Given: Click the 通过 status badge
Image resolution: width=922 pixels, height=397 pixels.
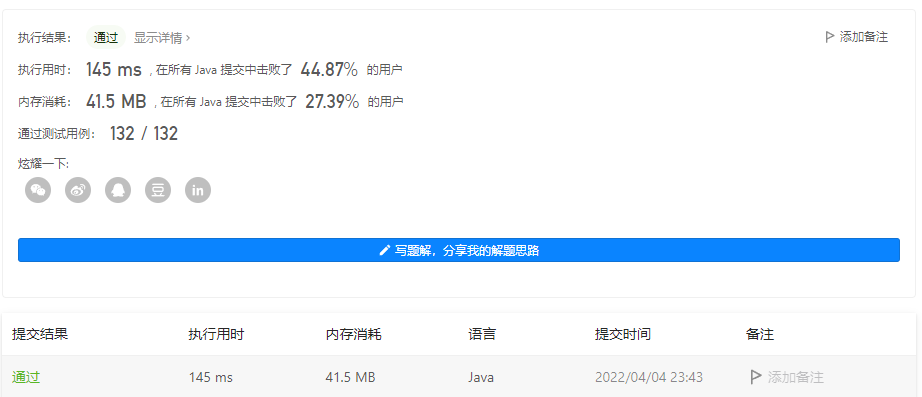Looking at the screenshot, I should [106, 38].
